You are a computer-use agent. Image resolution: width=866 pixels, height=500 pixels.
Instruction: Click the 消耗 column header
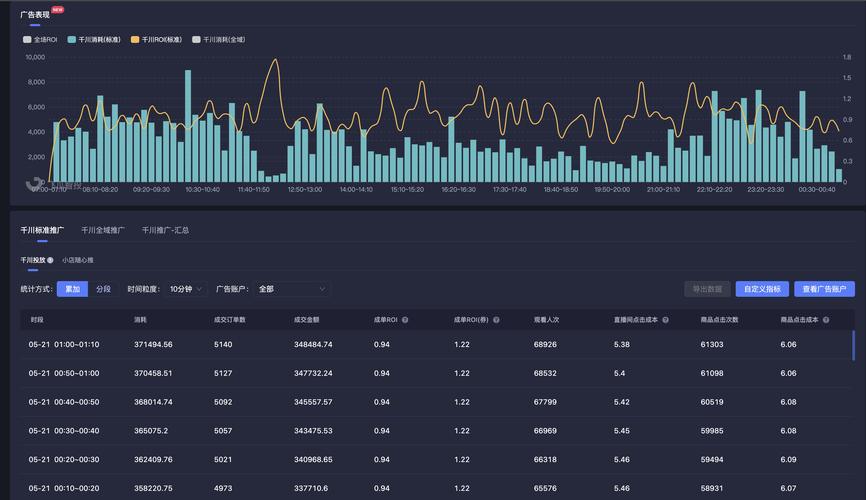pos(140,320)
